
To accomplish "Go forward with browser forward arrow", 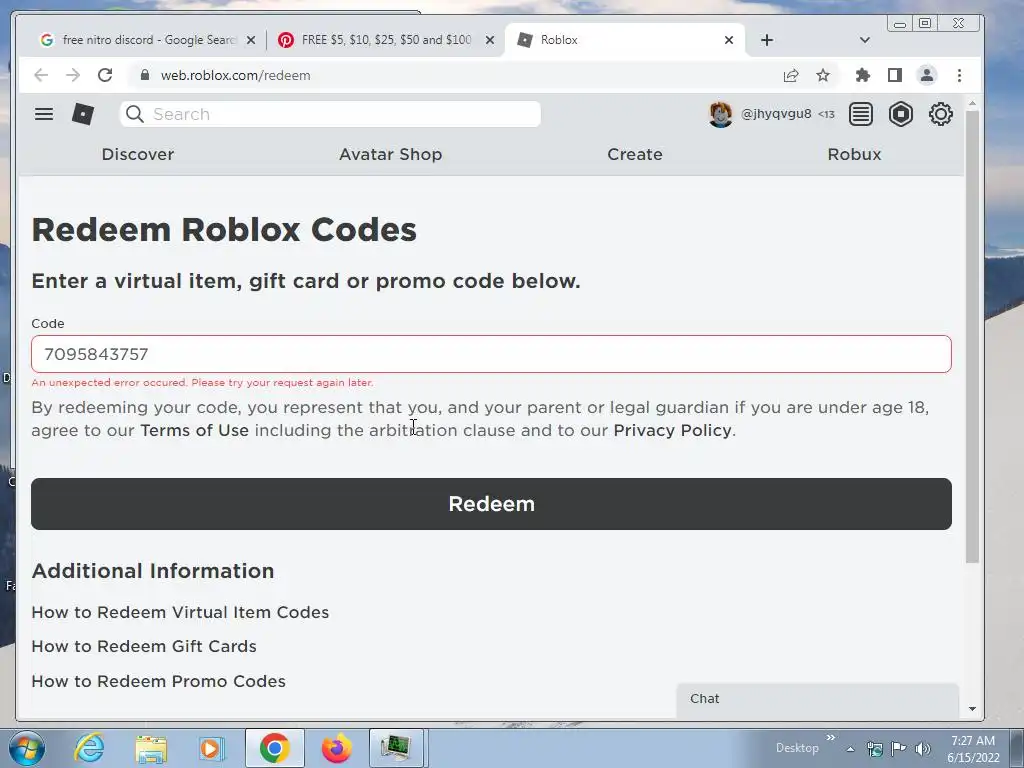I will 73,75.
